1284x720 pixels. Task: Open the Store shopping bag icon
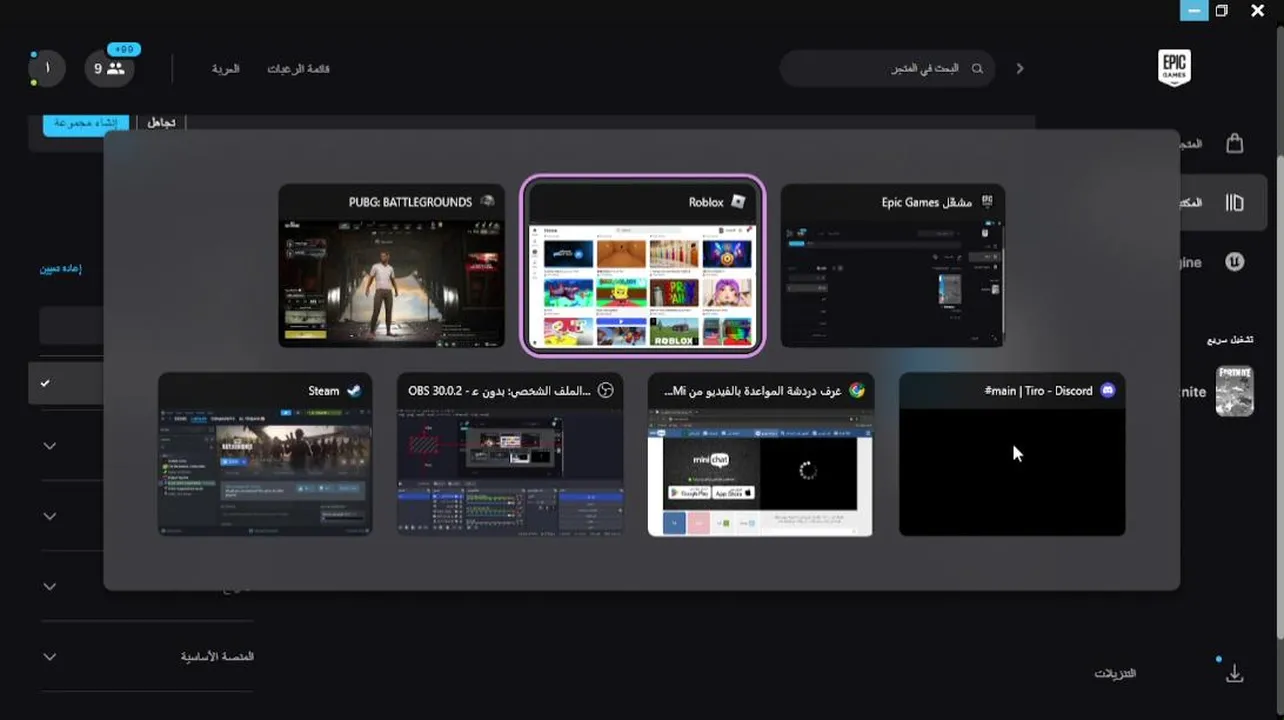tap(1235, 143)
